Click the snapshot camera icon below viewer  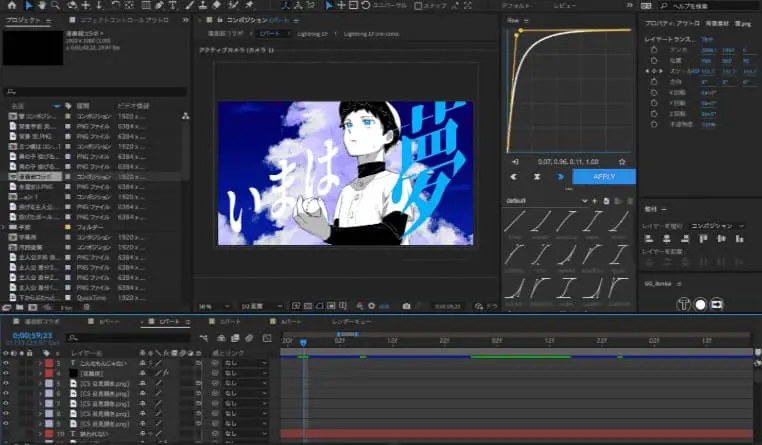click(406, 306)
